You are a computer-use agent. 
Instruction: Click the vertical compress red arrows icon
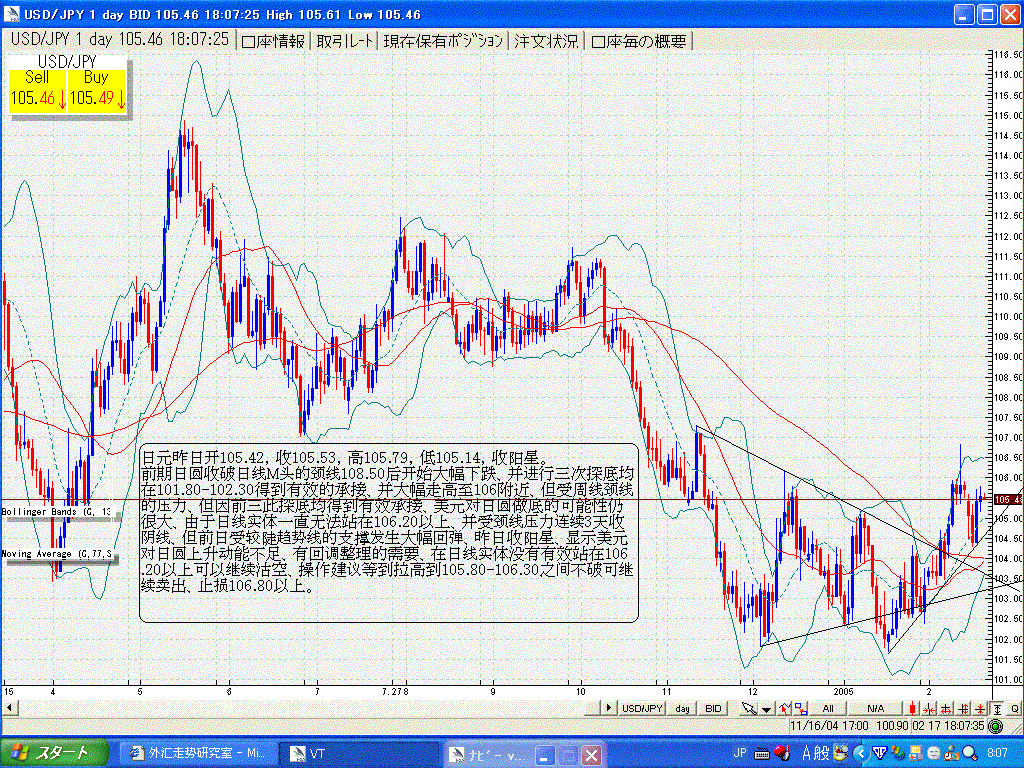(980, 709)
